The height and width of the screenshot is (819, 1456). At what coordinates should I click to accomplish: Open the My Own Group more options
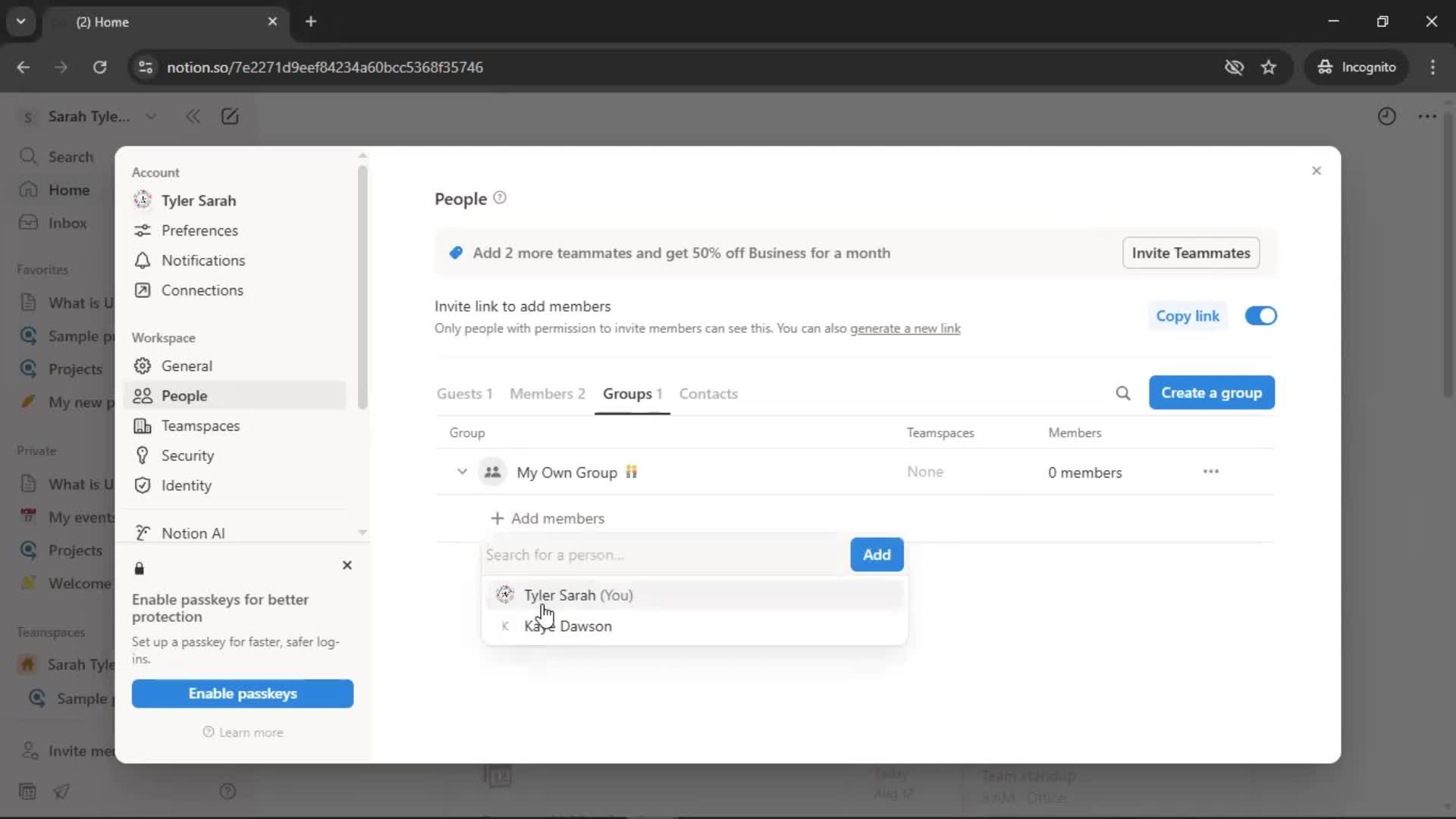(x=1211, y=472)
